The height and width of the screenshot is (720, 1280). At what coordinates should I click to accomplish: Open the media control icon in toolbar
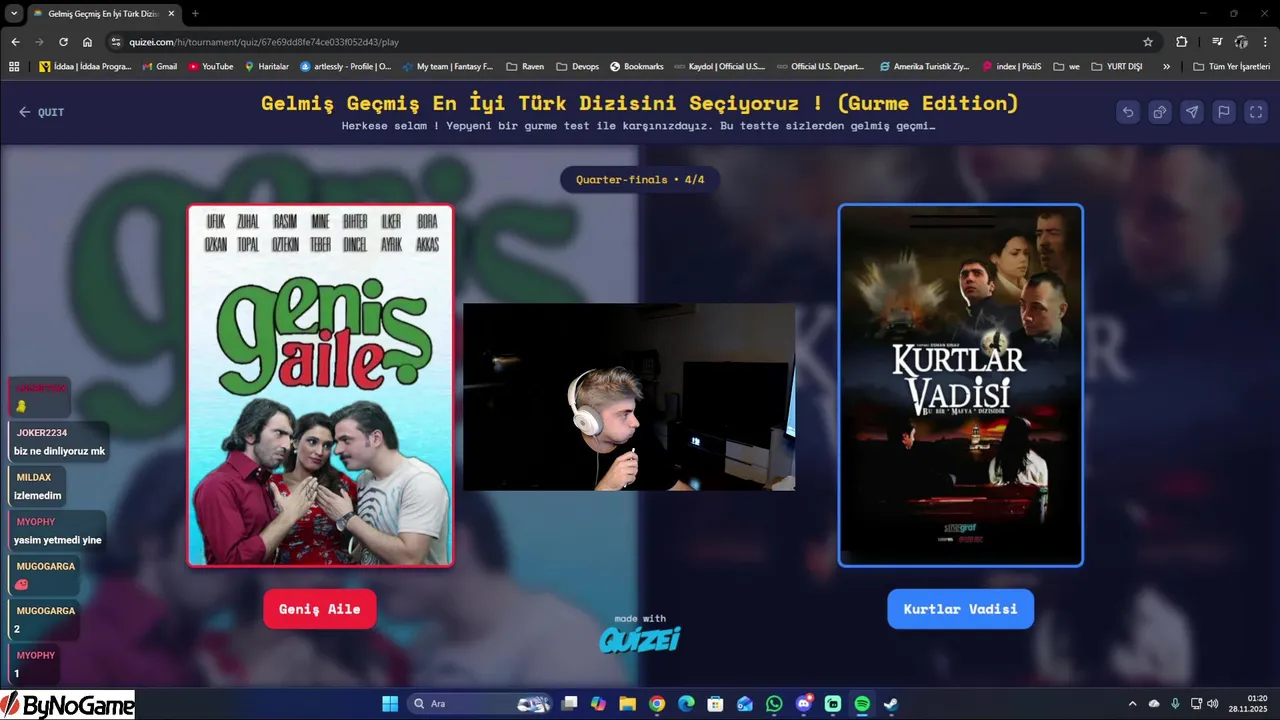click(1217, 42)
